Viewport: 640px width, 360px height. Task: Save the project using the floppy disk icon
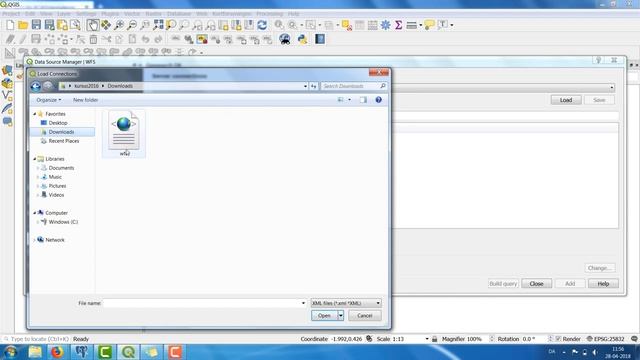36,25
